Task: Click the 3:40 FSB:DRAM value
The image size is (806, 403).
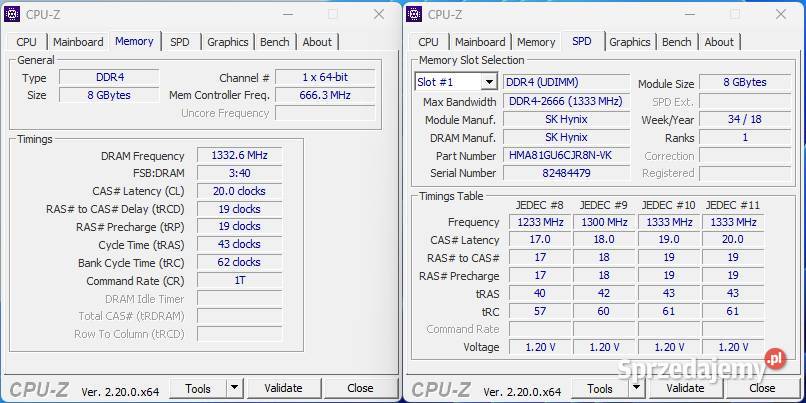Action: pyautogui.click(x=240, y=173)
